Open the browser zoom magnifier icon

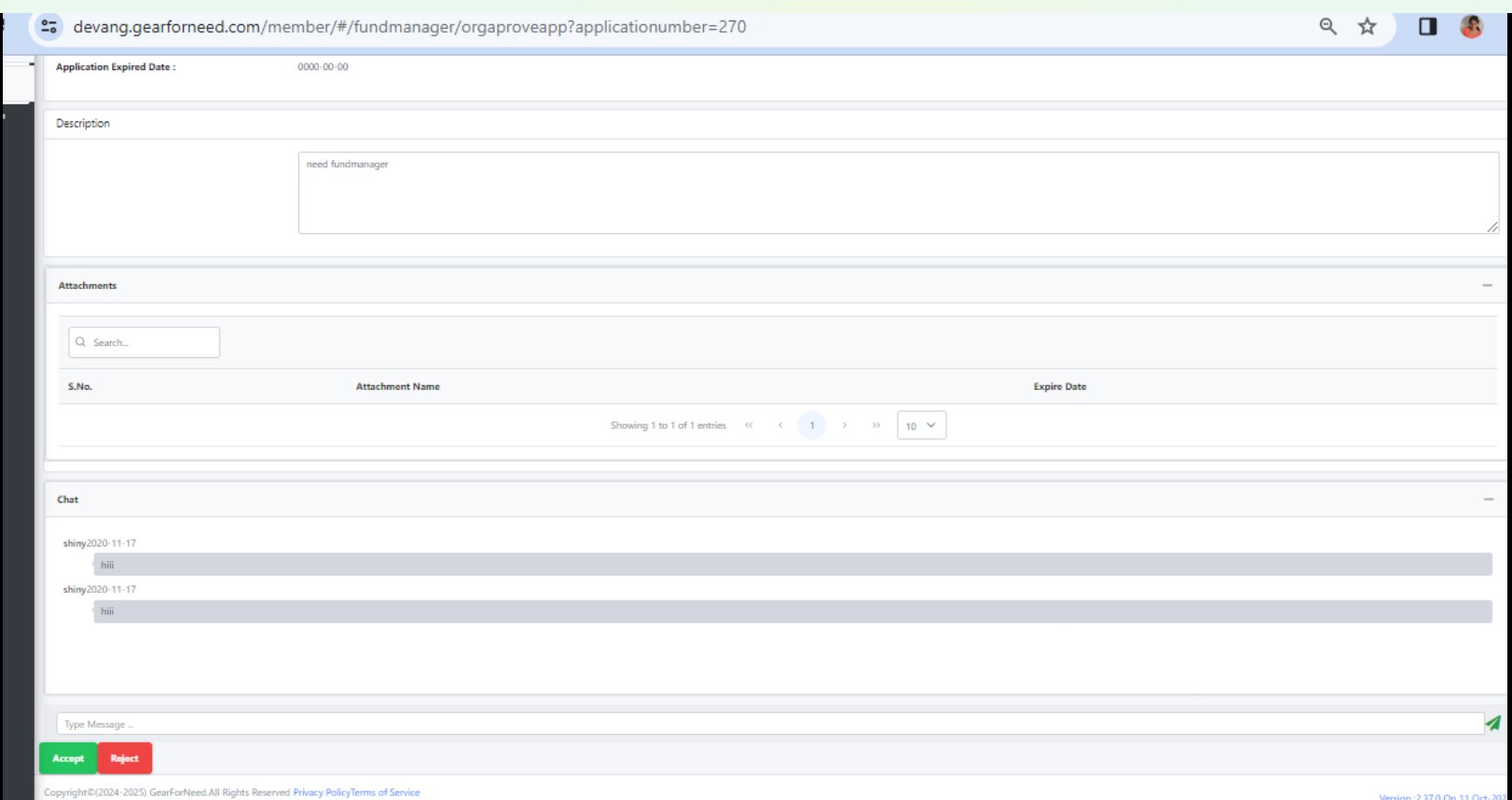(x=1327, y=27)
